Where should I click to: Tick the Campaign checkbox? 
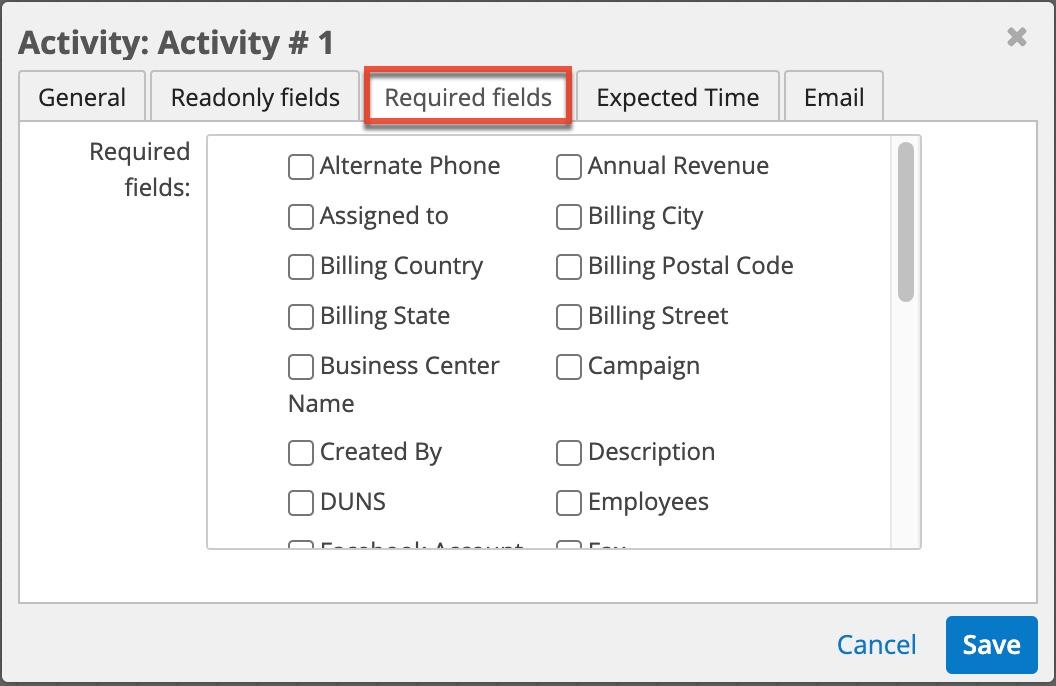point(569,367)
